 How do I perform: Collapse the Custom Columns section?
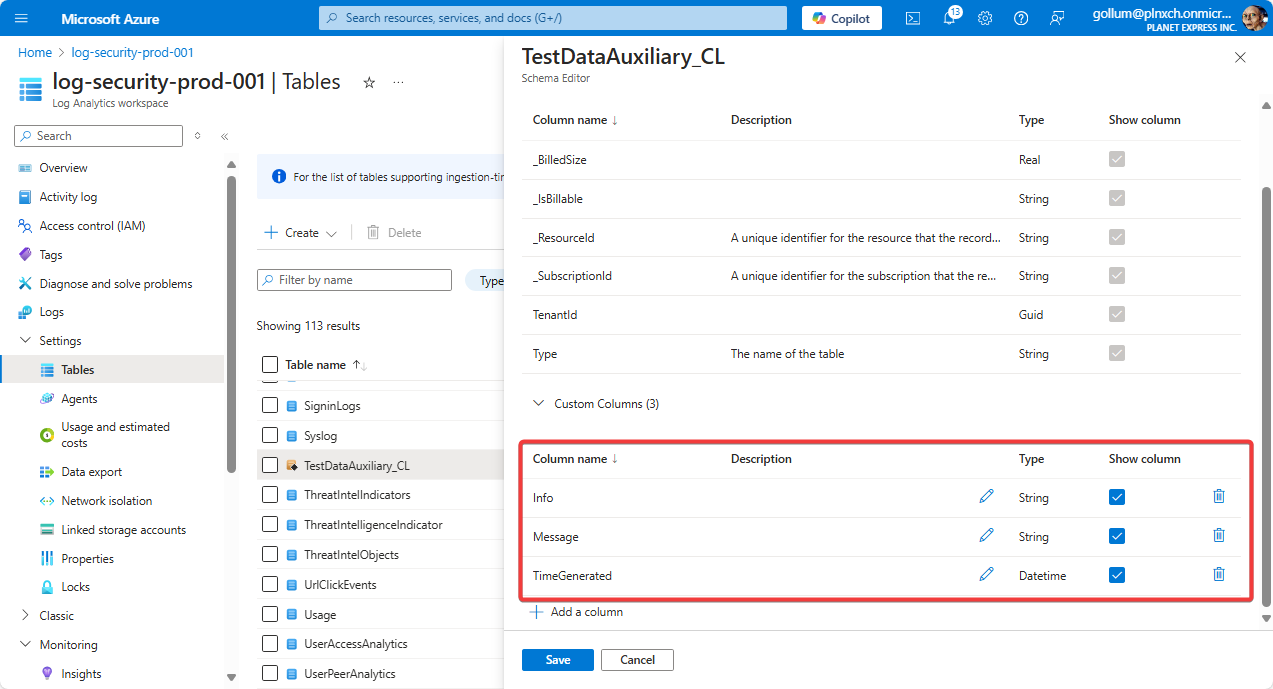(538, 403)
